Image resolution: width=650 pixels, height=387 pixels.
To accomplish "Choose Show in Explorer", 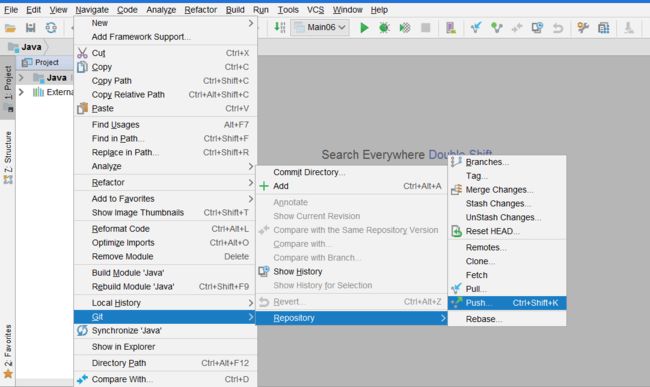I will point(165,347).
